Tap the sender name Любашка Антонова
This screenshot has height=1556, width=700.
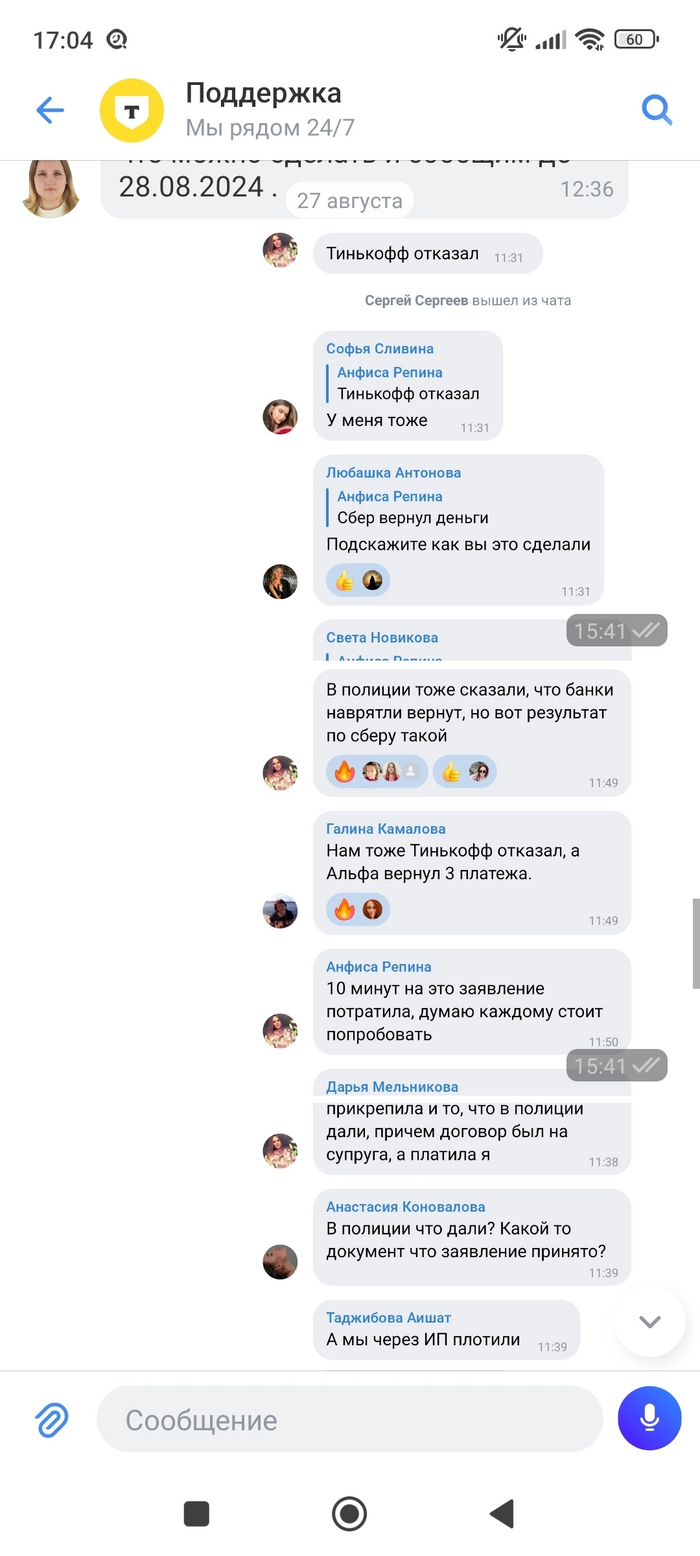click(393, 472)
